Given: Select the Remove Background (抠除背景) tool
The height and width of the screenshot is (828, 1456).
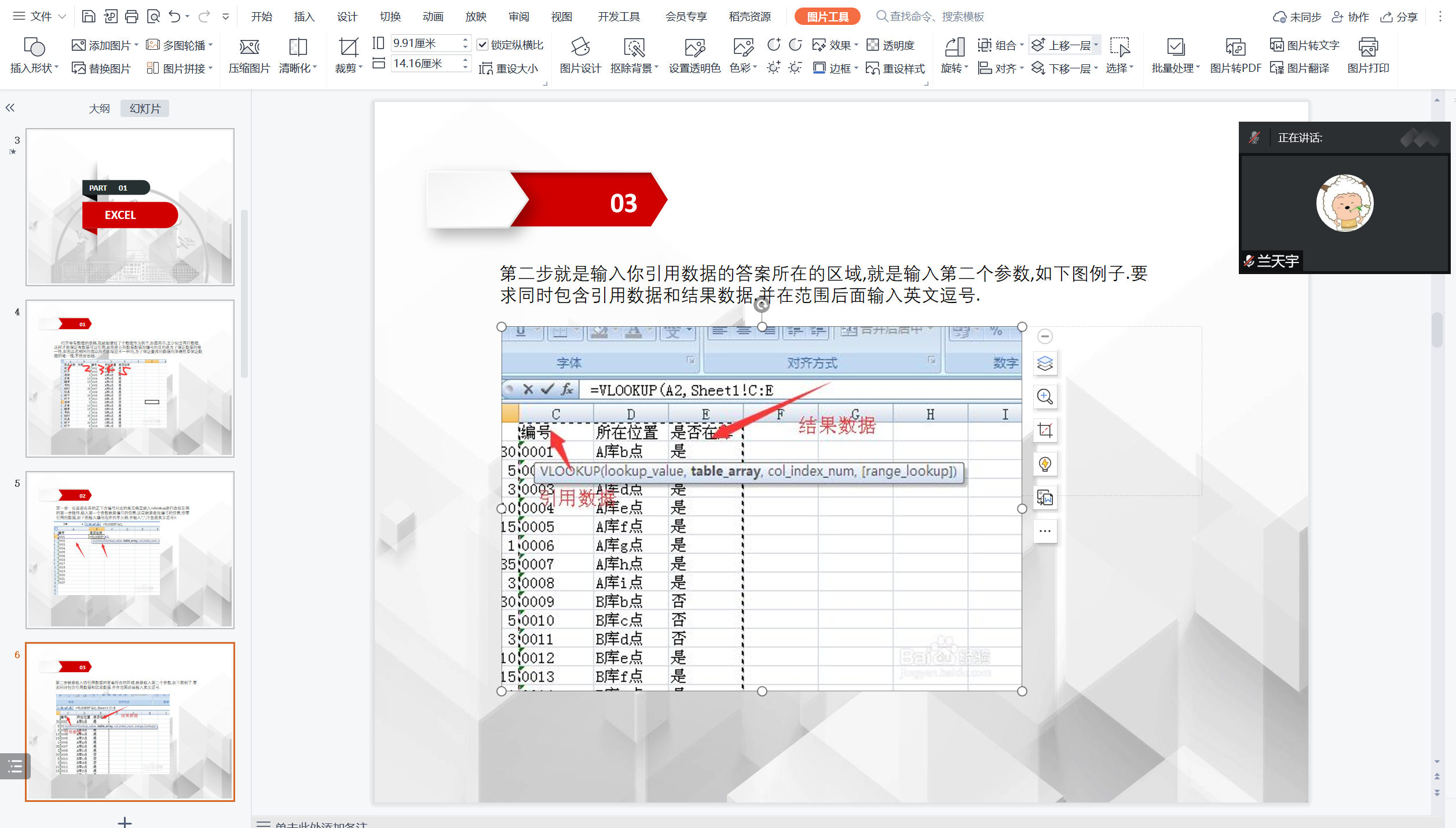Looking at the screenshot, I should point(634,47).
